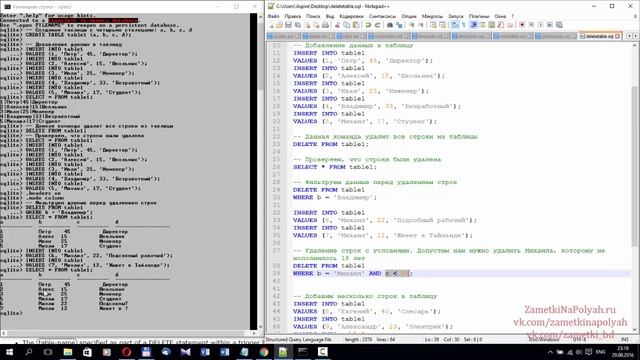Image resolution: width=640 pixels, height=360 pixels.
Task: Click the 'WHERE b =' text on line 39
Action: pyautogui.click(x=311, y=273)
